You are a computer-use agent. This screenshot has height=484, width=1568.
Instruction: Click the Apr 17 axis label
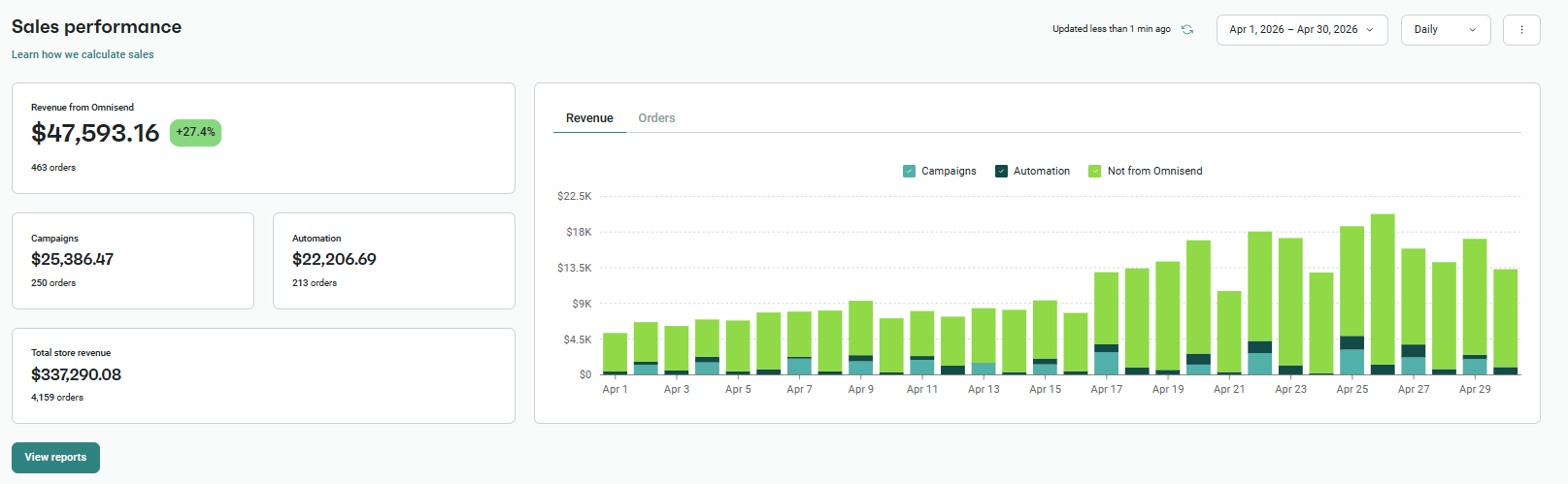pyautogui.click(x=1106, y=390)
